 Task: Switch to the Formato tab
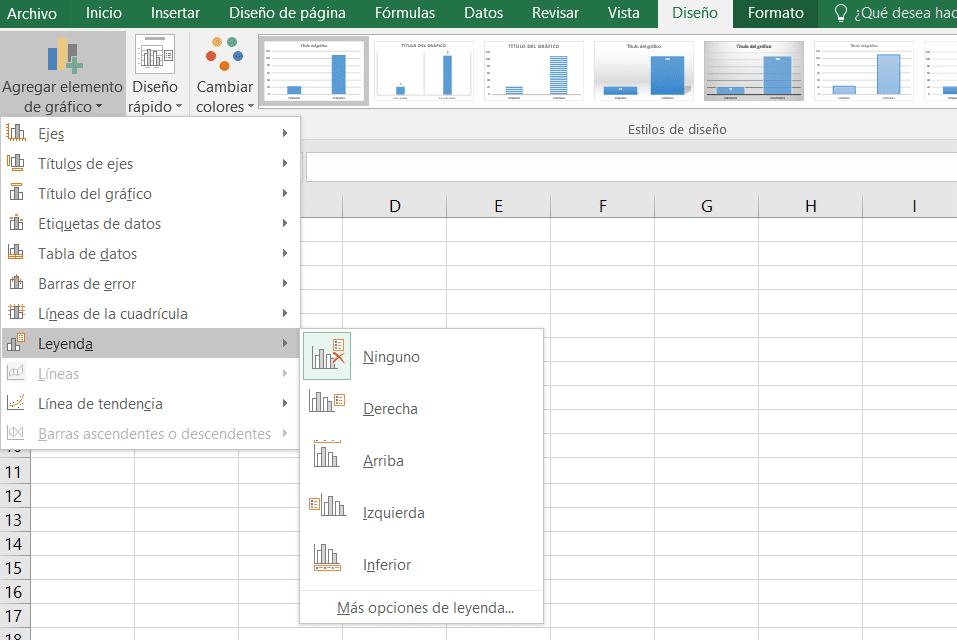tap(775, 13)
